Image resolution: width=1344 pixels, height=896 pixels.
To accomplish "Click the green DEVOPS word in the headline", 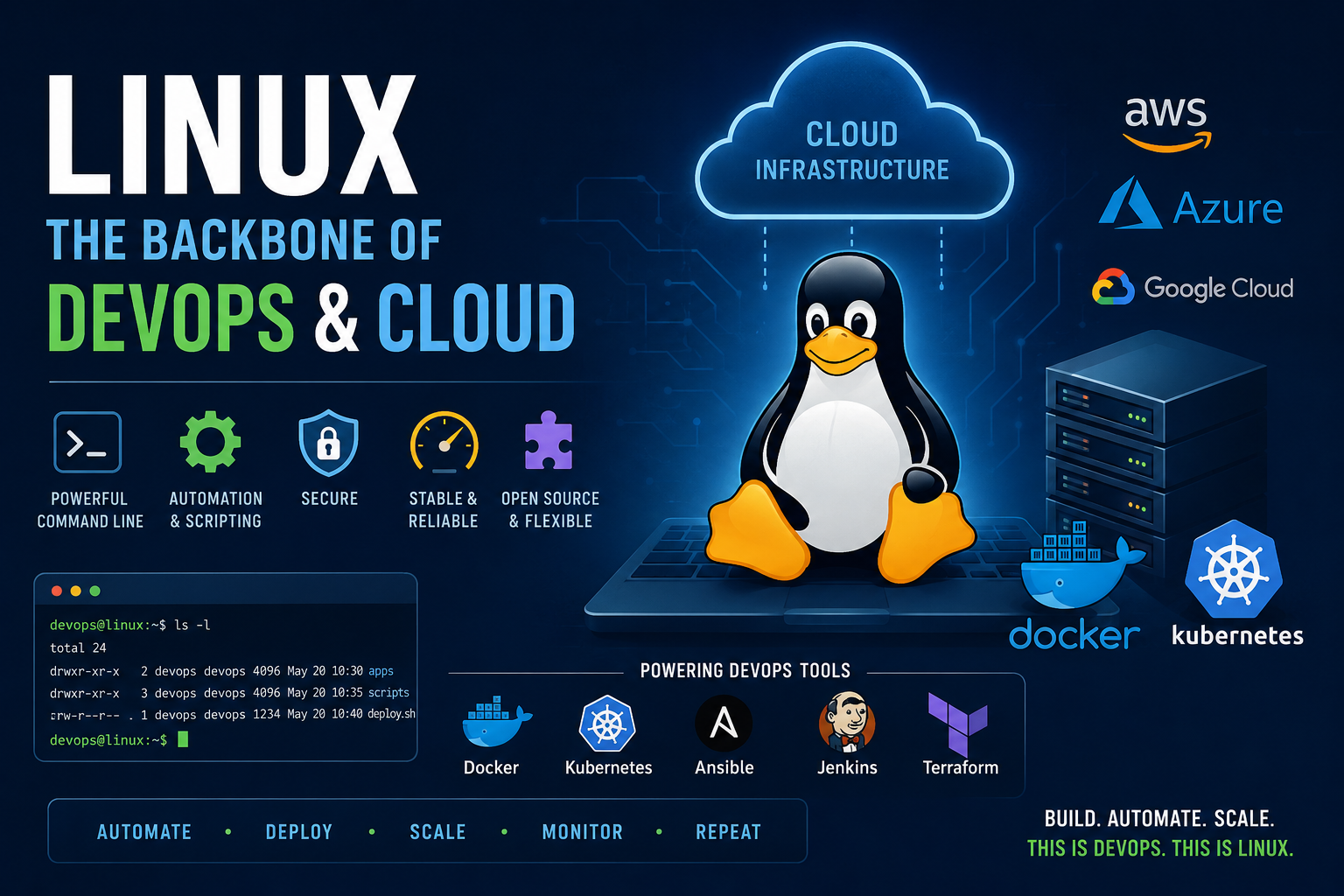I will 171,318.
